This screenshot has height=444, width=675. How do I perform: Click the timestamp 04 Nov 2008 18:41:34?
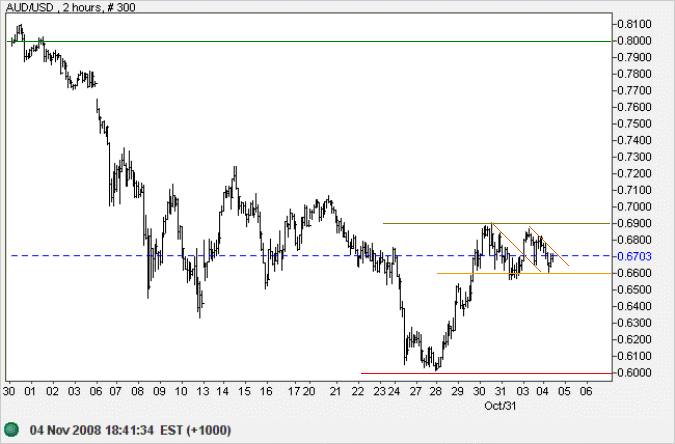(92, 430)
